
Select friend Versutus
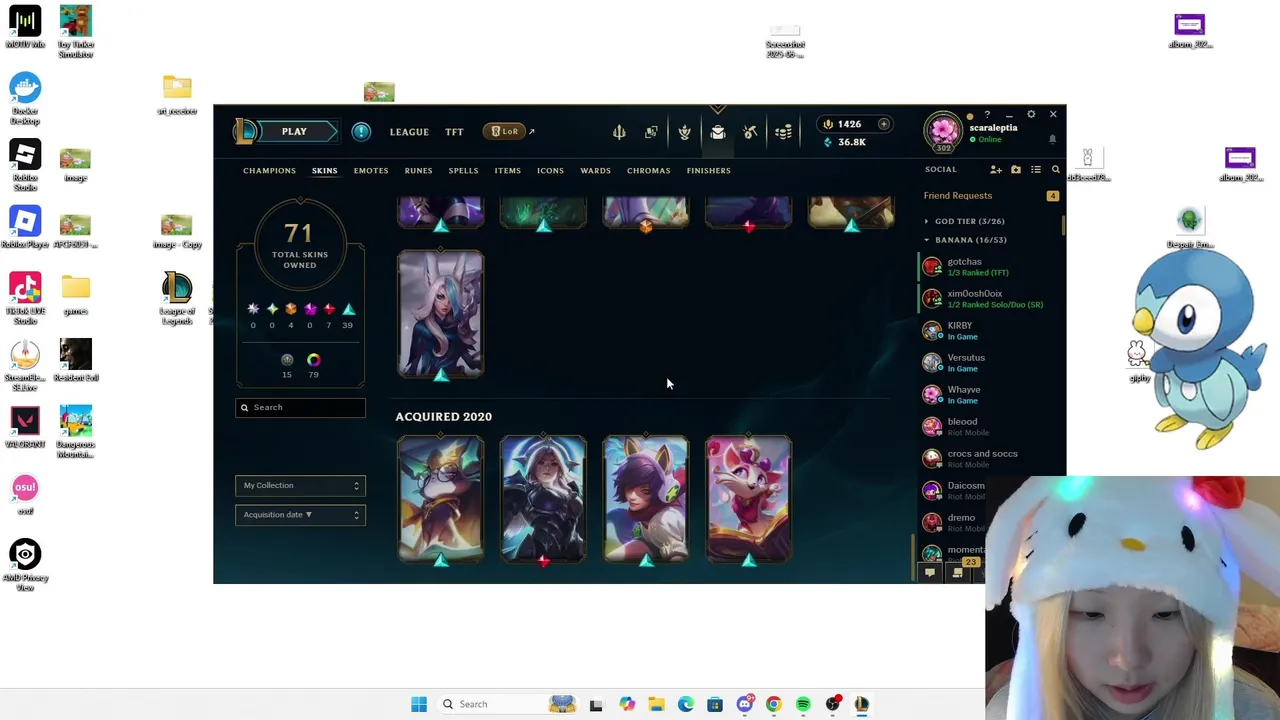990,363
